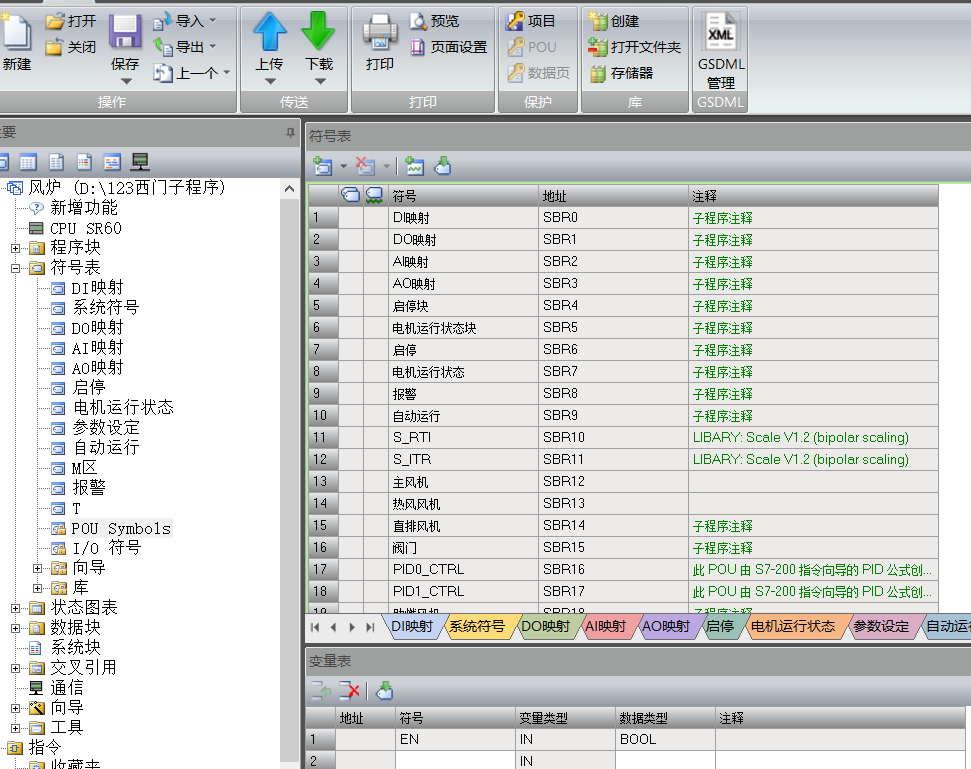Expand the 程序块 tree node
This screenshot has width=971, height=769.
tap(16, 248)
